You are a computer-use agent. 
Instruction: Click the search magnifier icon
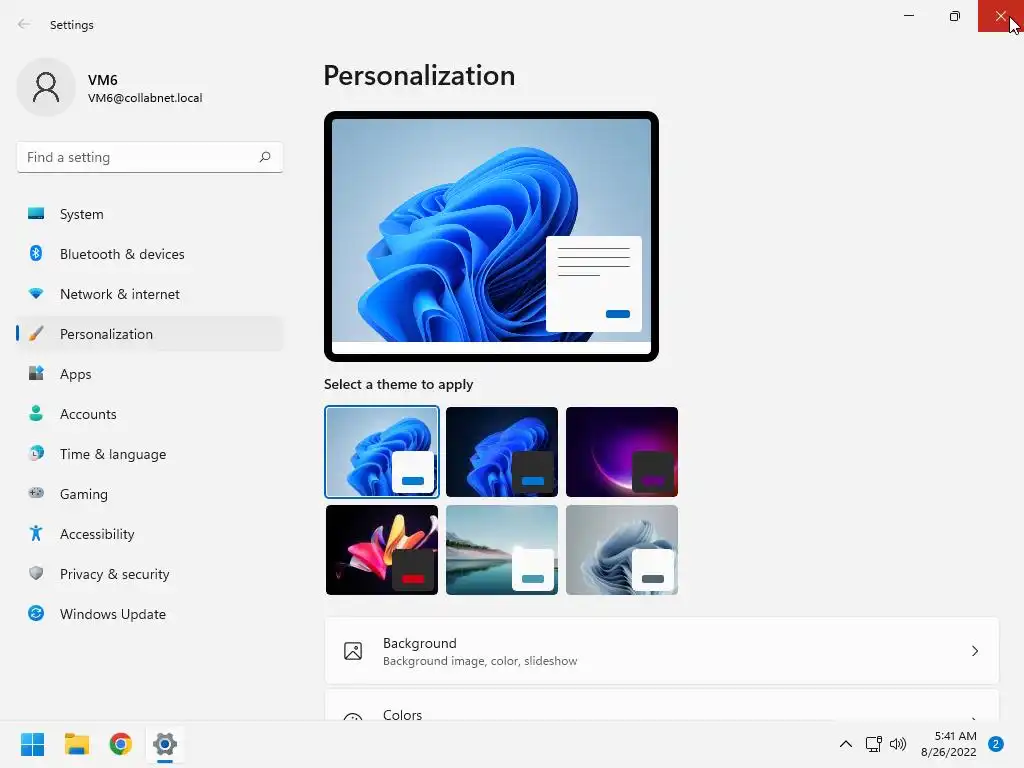264,157
